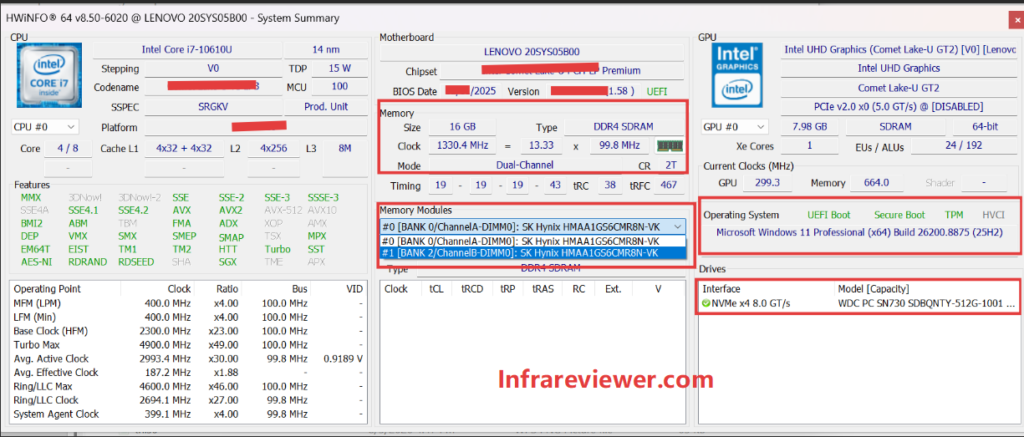Click the tRFC 467 timing value

point(669,186)
